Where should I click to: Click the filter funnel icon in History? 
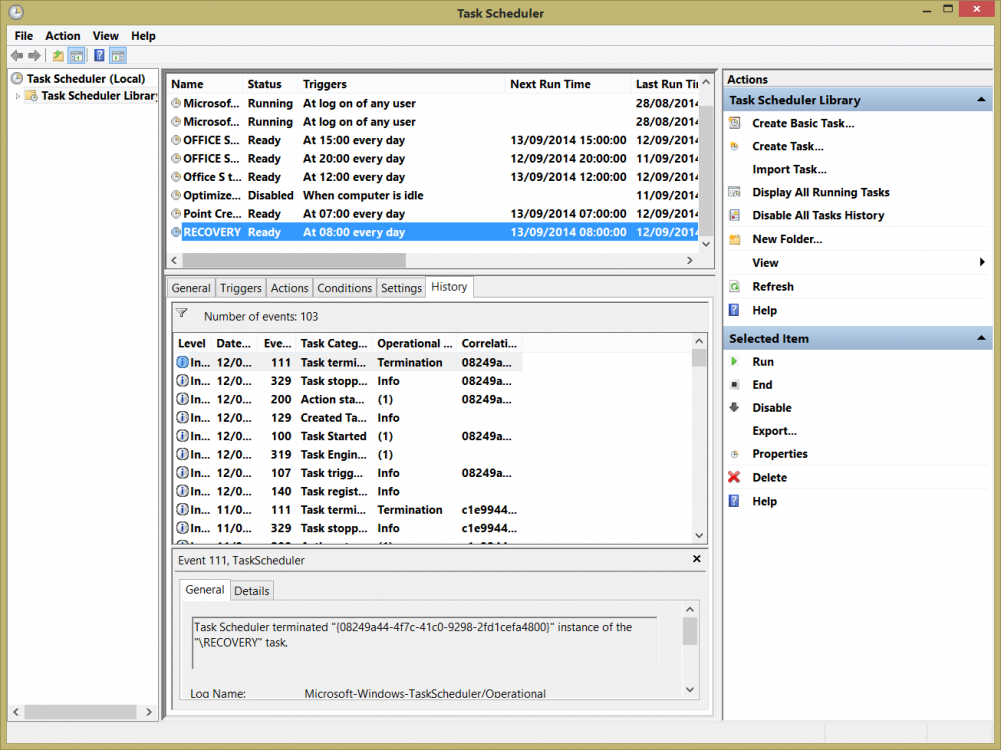182,314
